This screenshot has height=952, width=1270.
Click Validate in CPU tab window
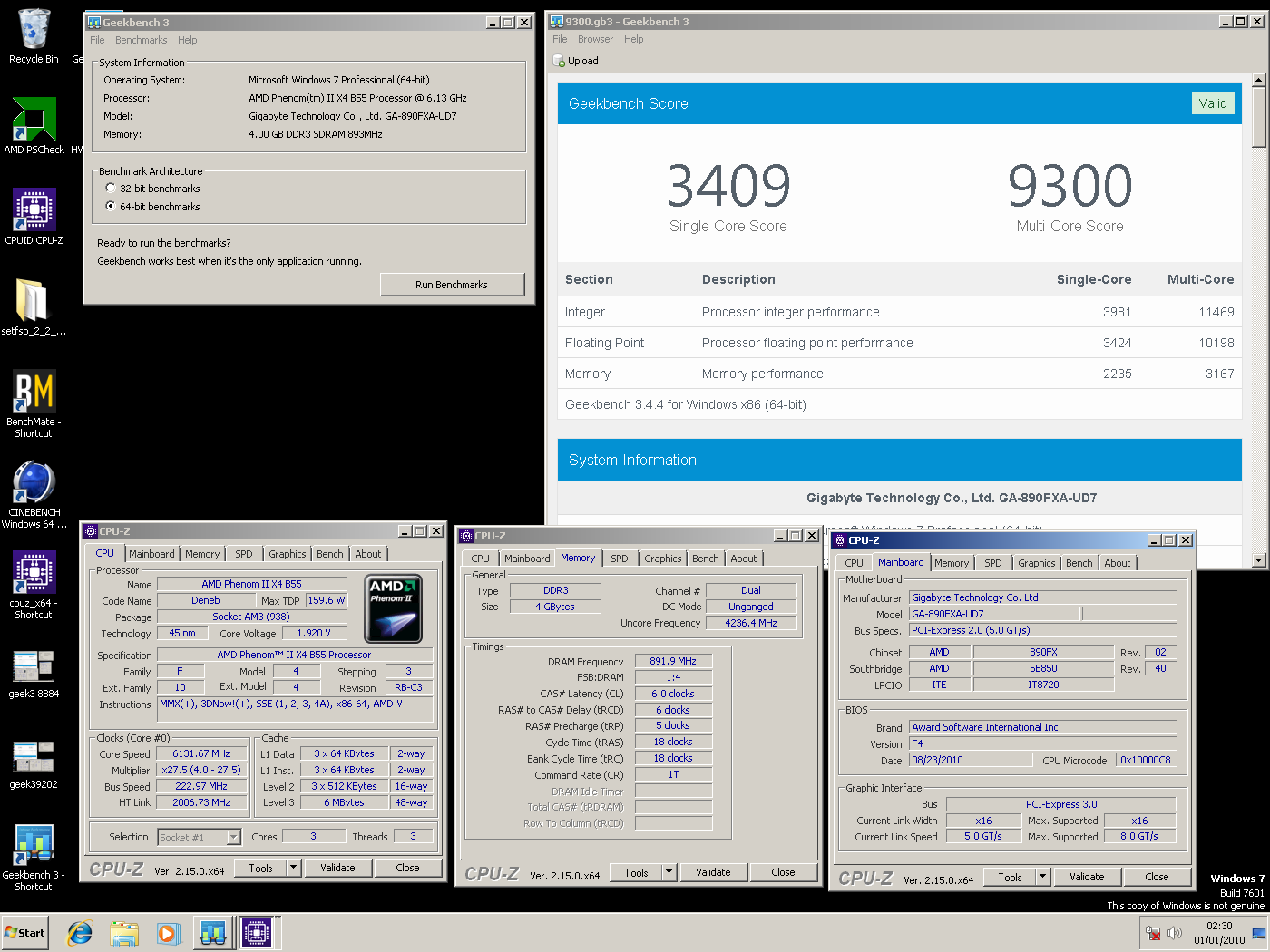337,869
